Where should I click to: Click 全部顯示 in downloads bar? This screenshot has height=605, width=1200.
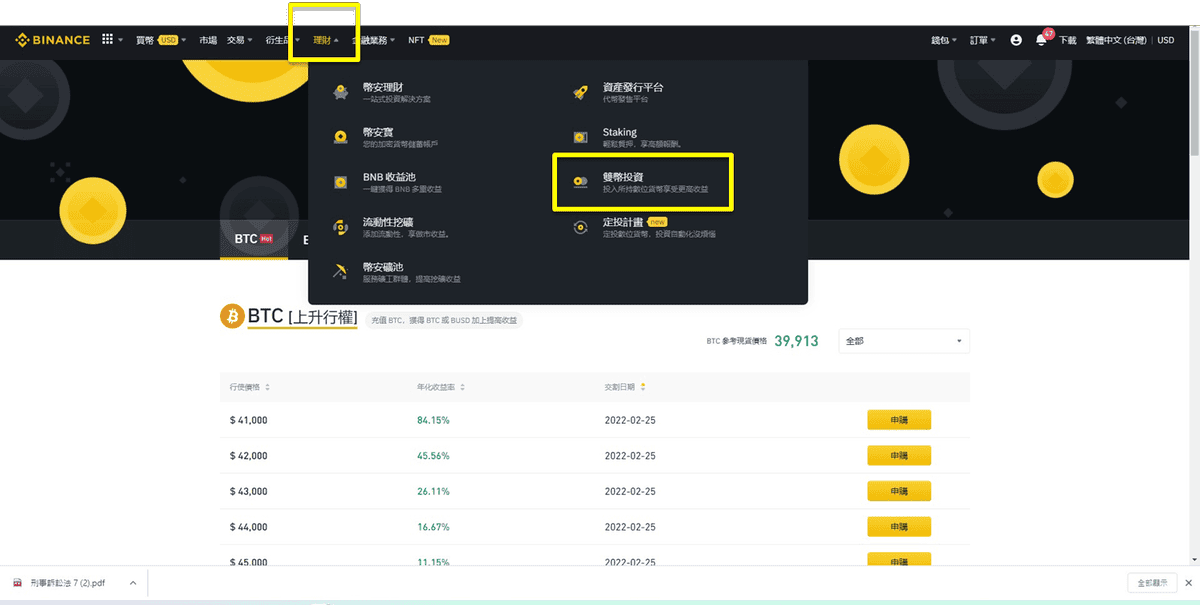(1153, 582)
